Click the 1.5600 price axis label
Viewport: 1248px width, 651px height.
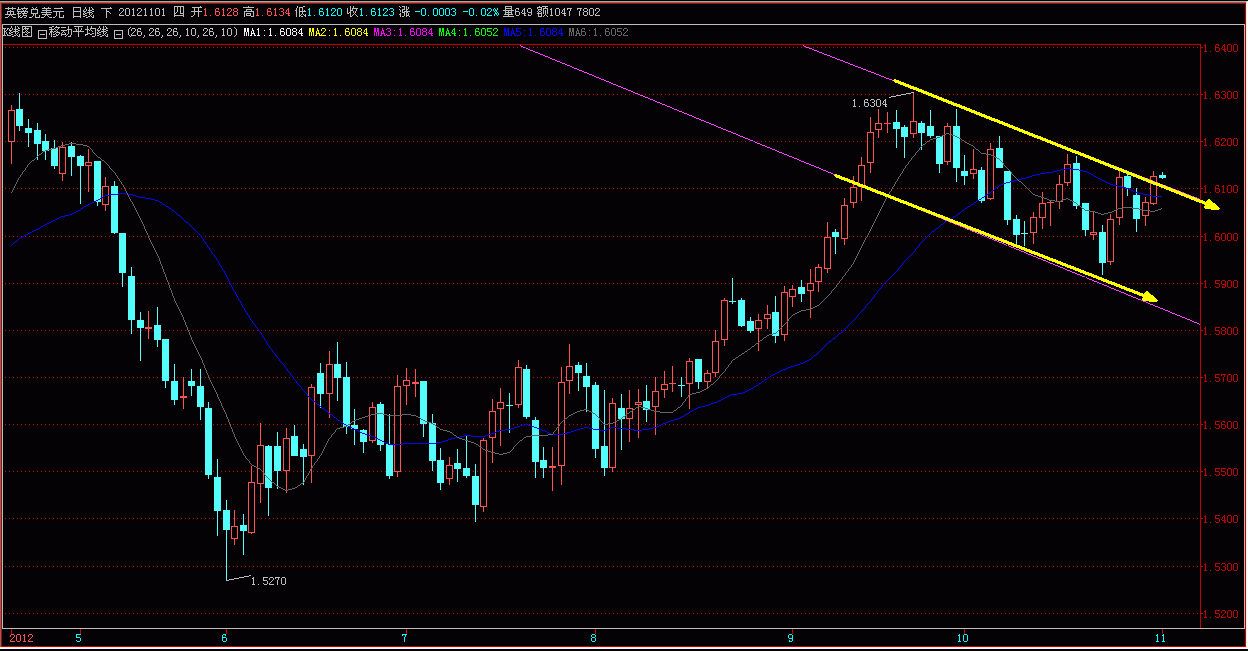click(x=1223, y=425)
